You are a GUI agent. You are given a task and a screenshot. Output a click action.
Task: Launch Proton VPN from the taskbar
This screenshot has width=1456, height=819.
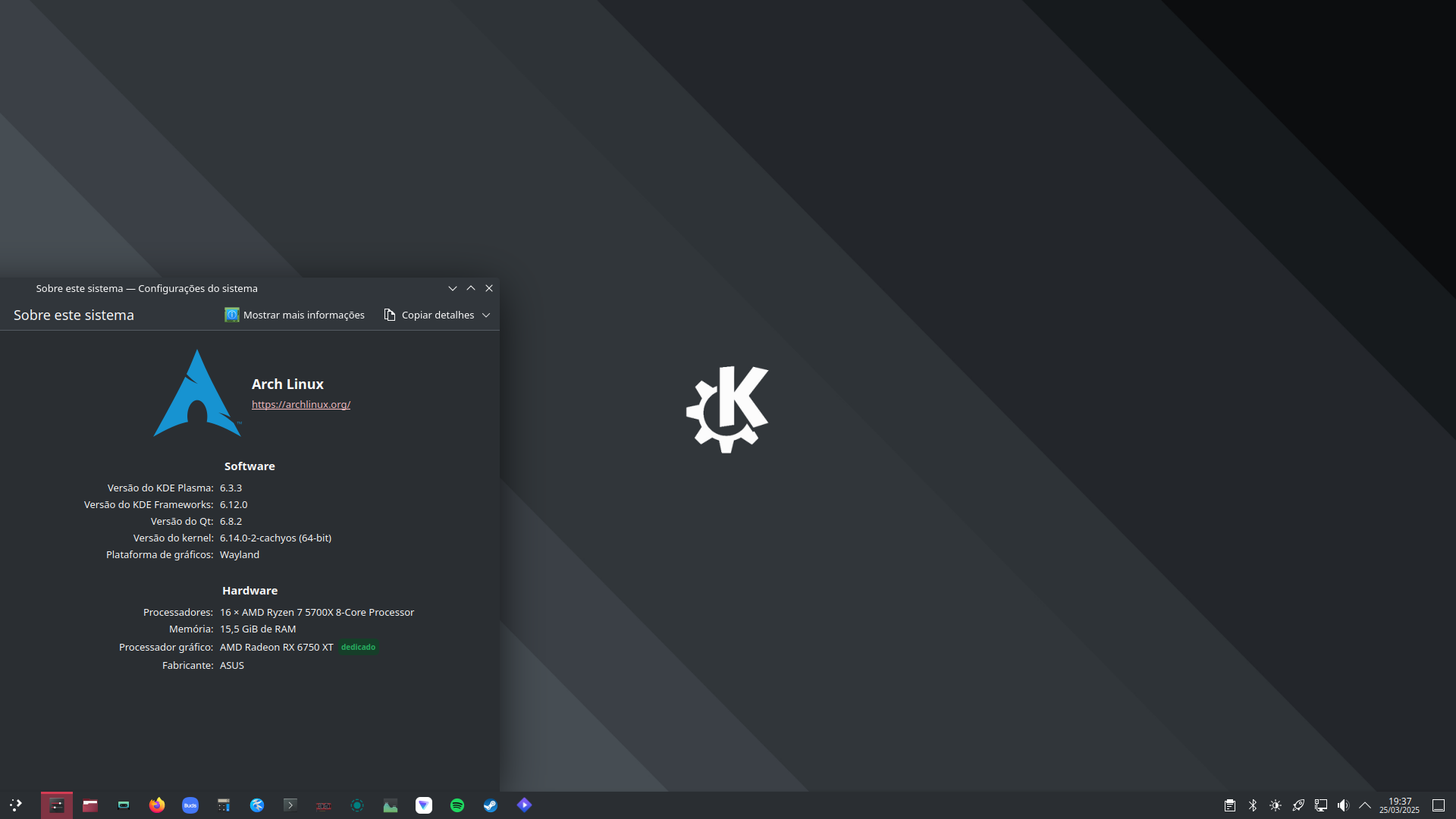[x=424, y=805]
